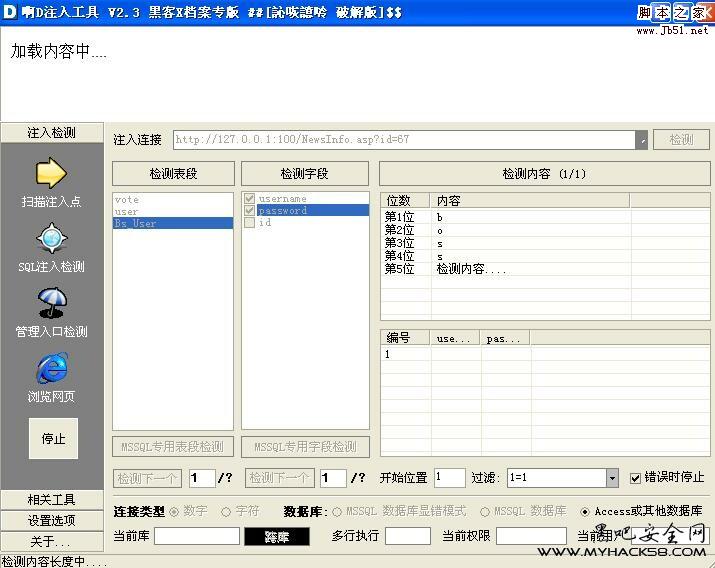Choose the MSSQL 数据库 radio button
Image resolution: width=715 pixels, height=568 pixels.
point(485,512)
